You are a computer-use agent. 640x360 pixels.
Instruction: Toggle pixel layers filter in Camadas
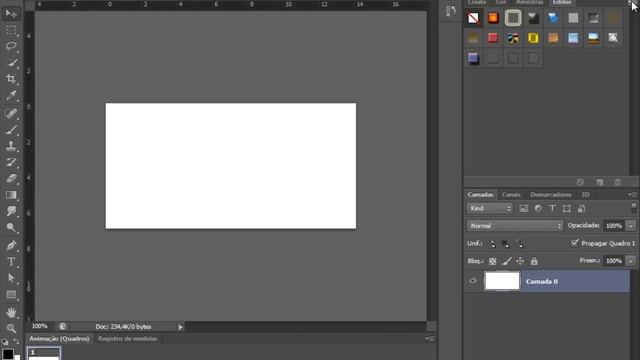524,209
